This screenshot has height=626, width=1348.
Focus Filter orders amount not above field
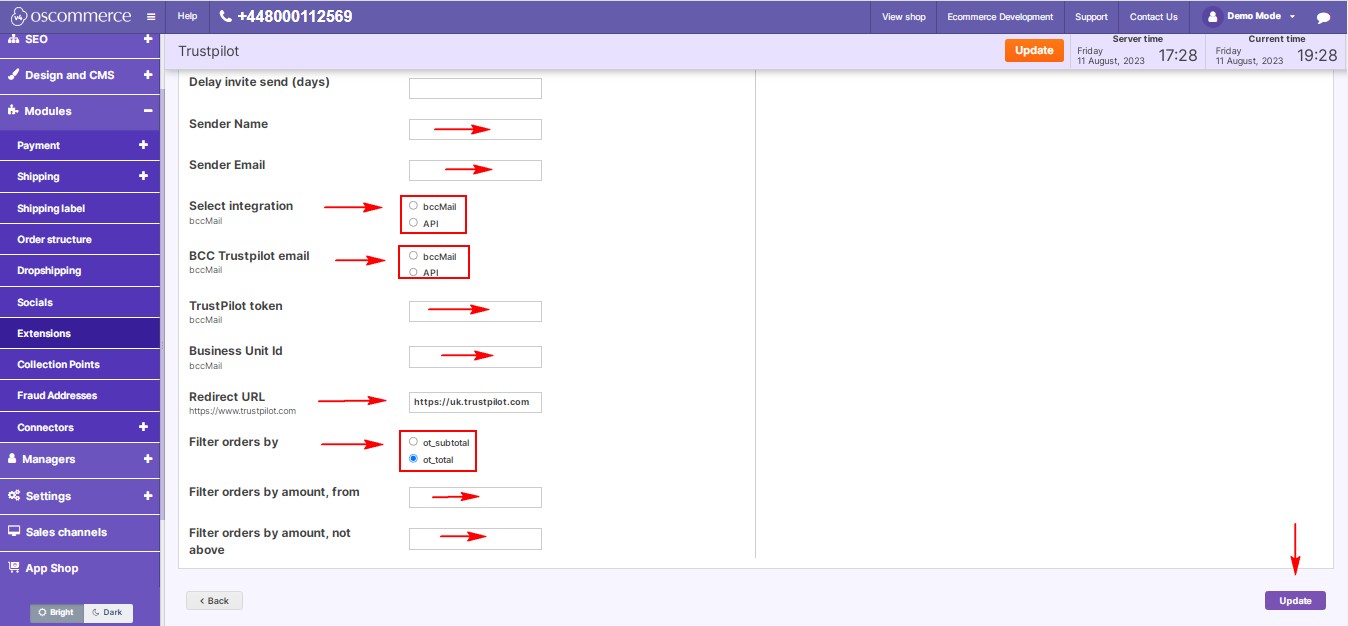pos(475,539)
